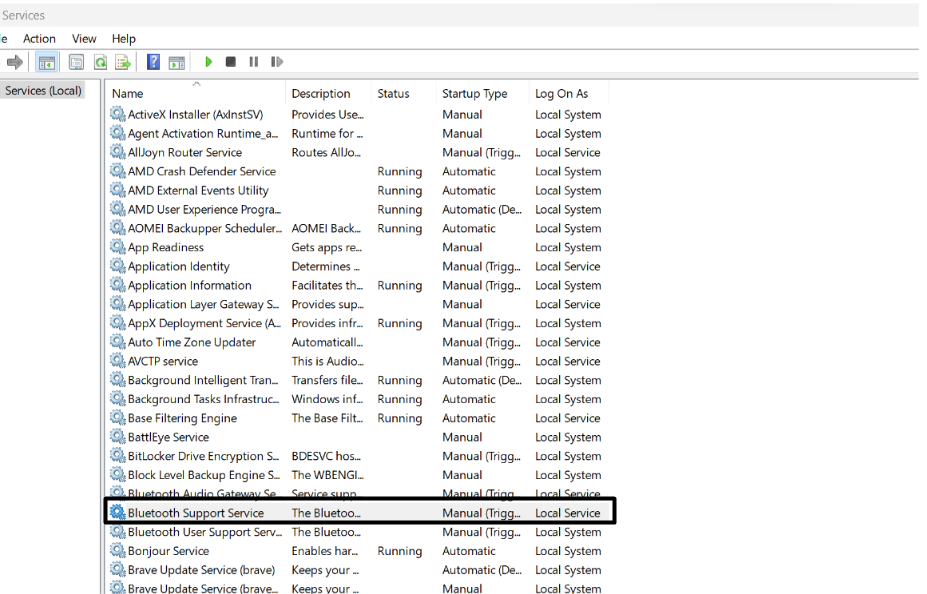Click the Forward arrow toolbar icon
Screen dimensions: 927x594
pyautogui.click(x=15, y=62)
